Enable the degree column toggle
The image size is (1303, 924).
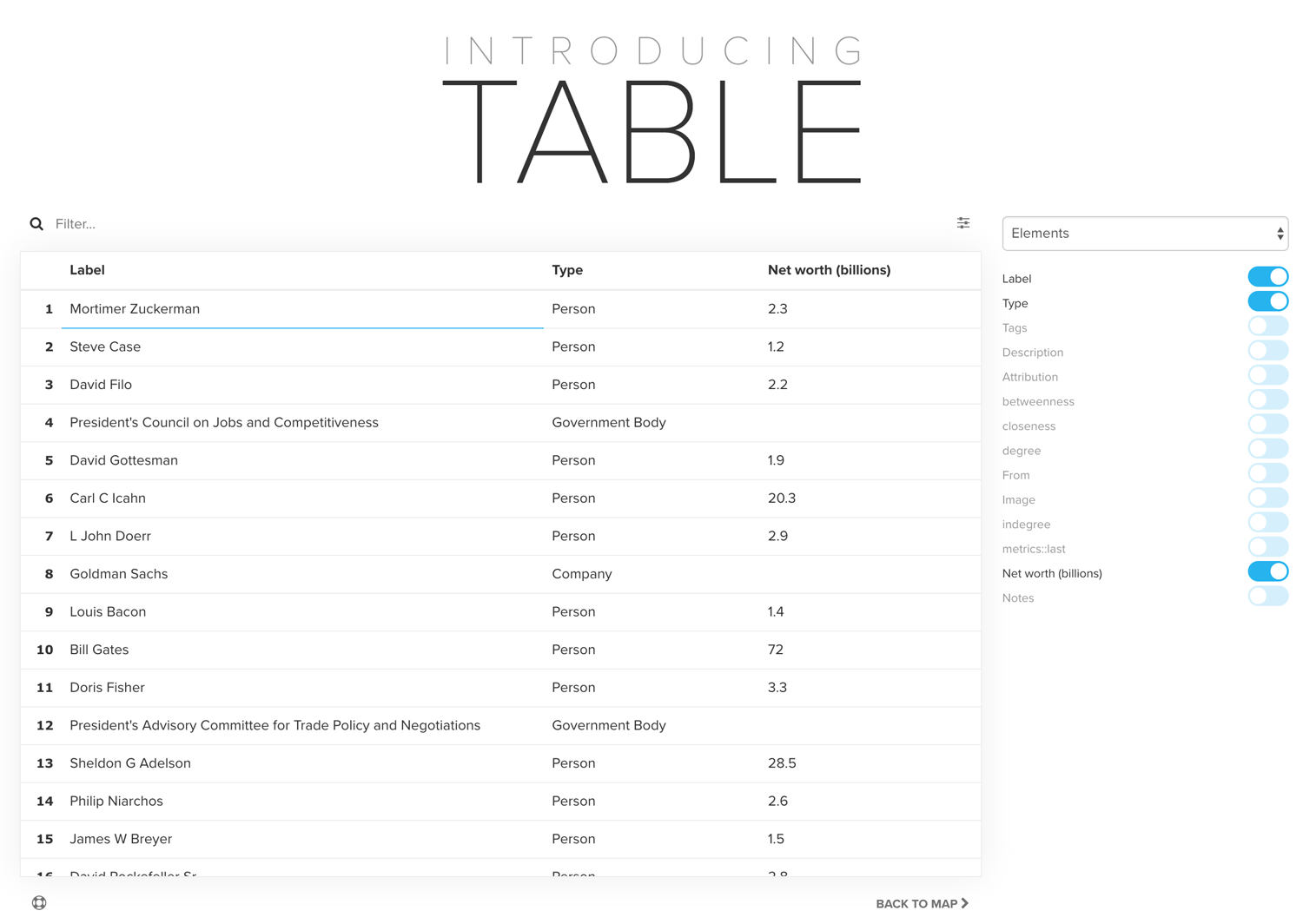(x=1267, y=449)
